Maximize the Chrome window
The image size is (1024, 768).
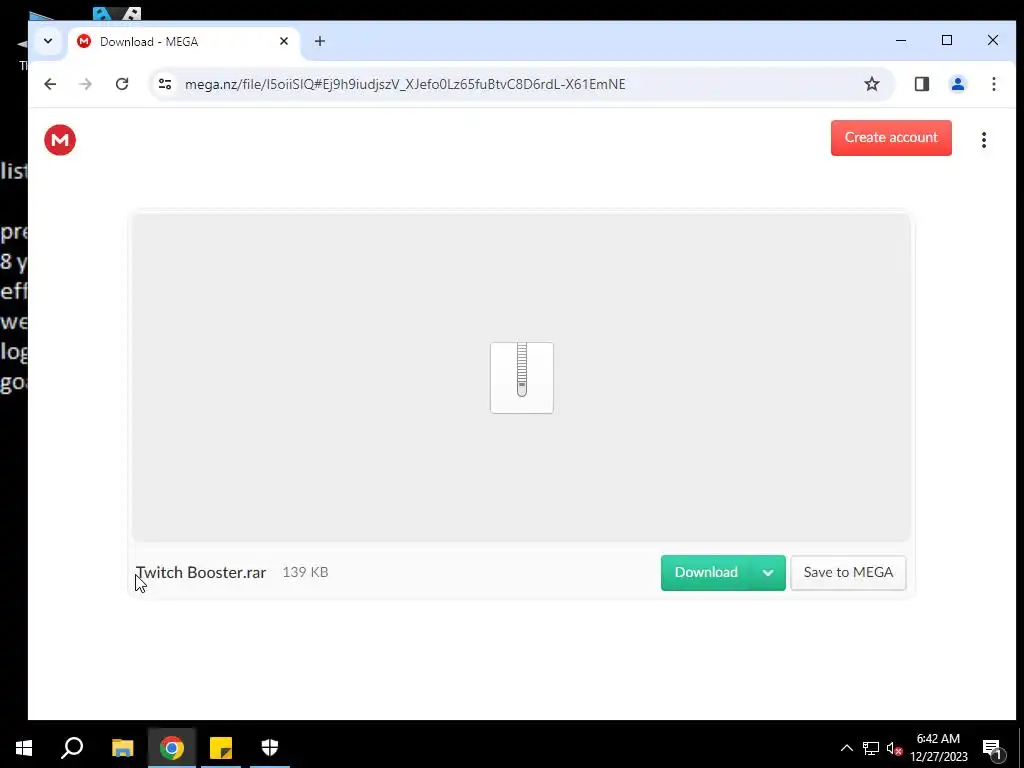[x=947, y=40]
